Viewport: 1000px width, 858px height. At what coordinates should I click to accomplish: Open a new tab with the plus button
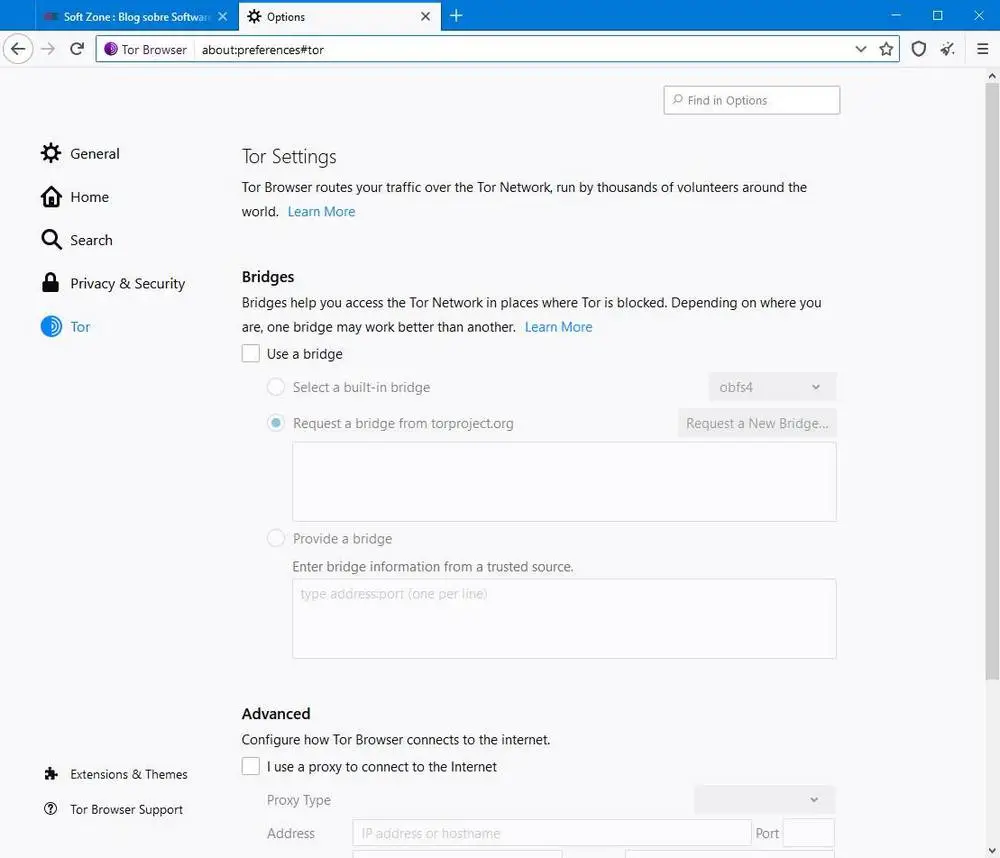[x=456, y=16]
